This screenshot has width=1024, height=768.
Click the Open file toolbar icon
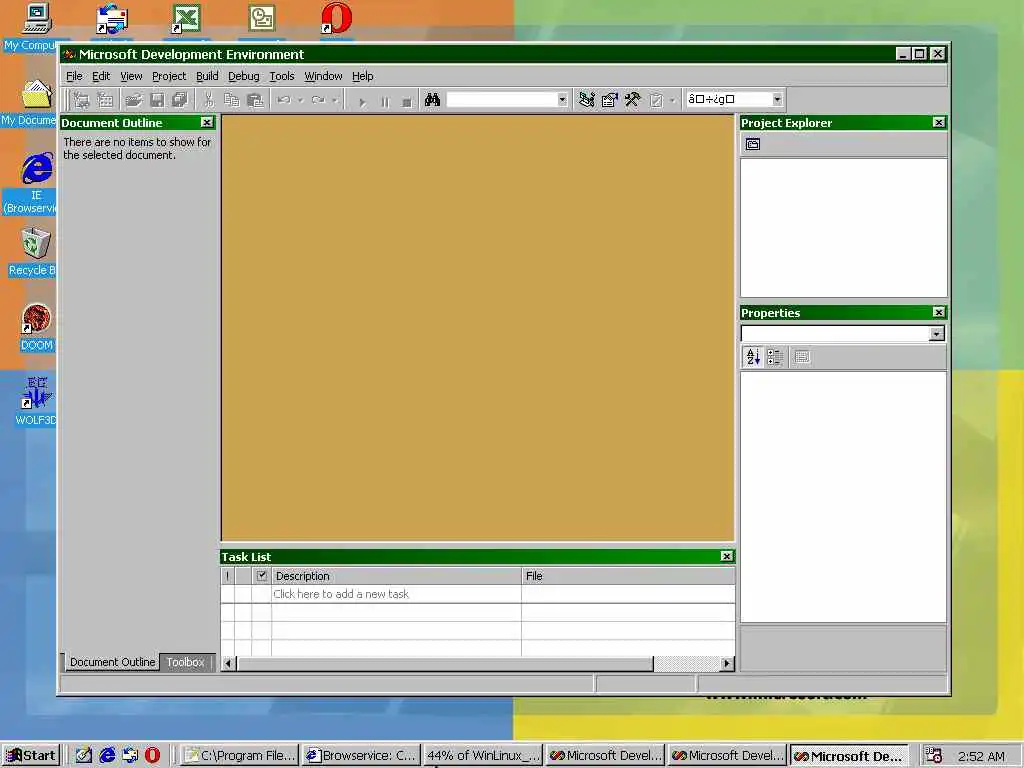click(x=133, y=100)
